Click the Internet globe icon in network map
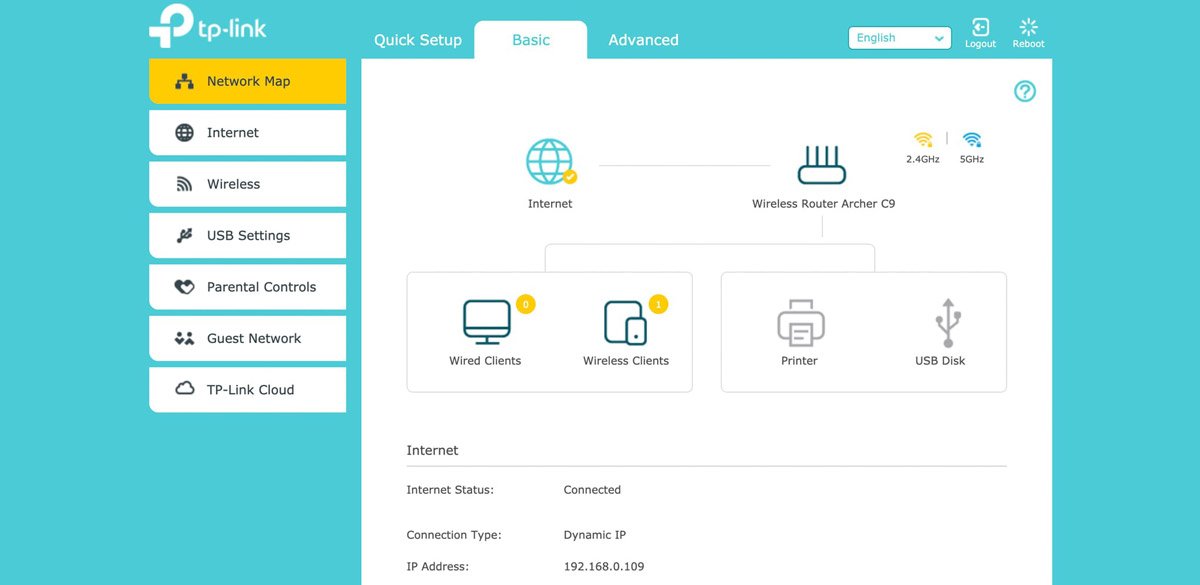Image resolution: width=1200 pixels, height=585 pixels. coord(550,162)
